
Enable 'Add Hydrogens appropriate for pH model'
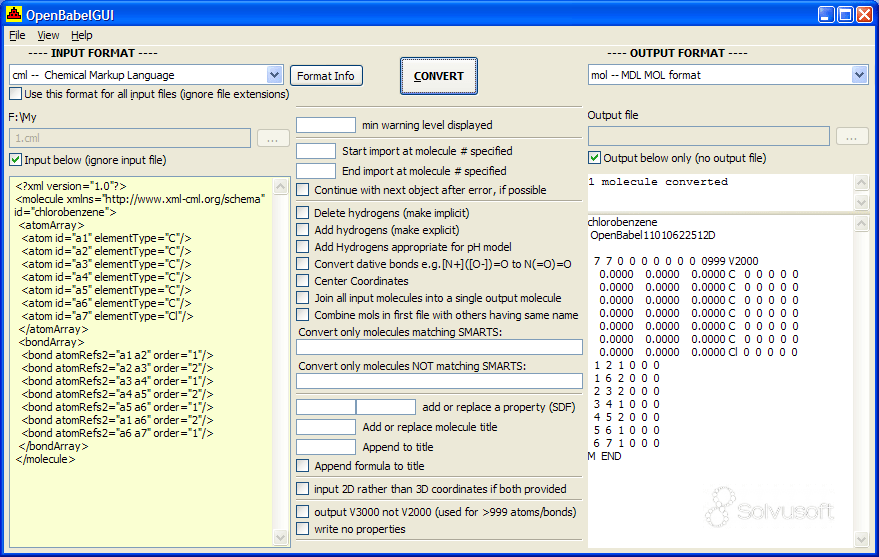[303, 247]
